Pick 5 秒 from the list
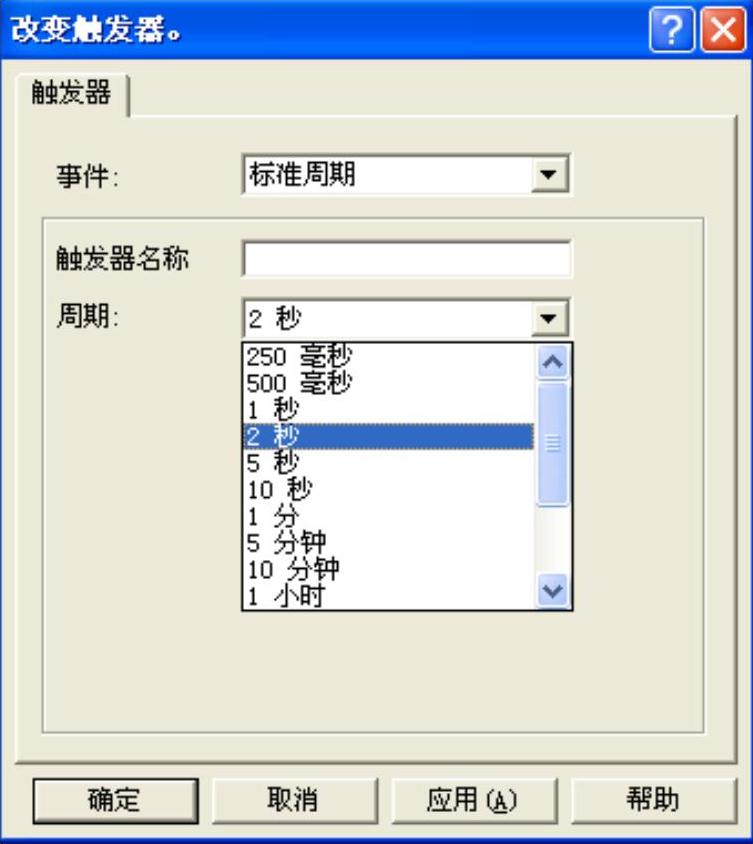The image size is (753, 844). pos(389,462)
